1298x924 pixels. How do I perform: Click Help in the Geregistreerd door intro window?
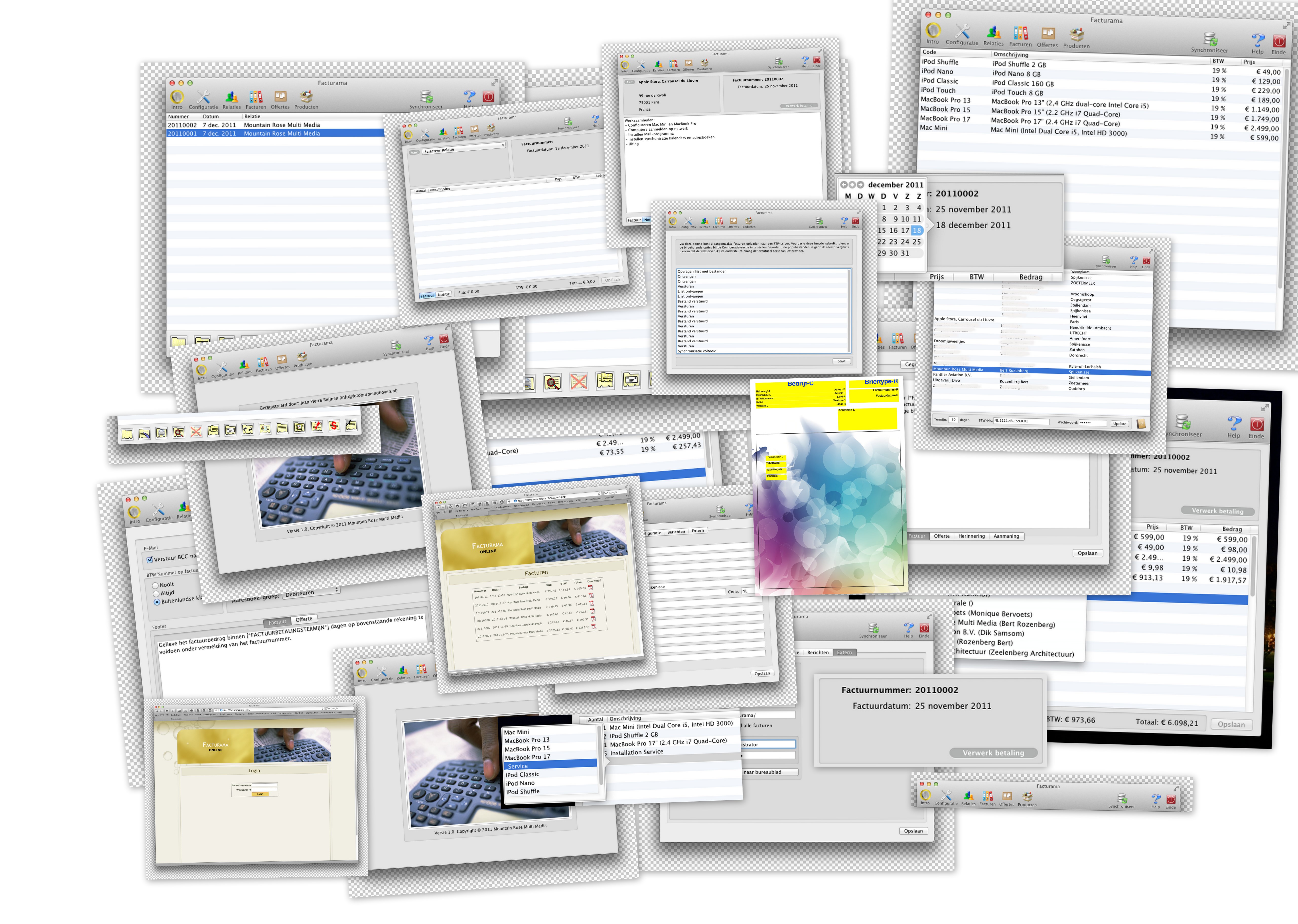tap(429, 343)
